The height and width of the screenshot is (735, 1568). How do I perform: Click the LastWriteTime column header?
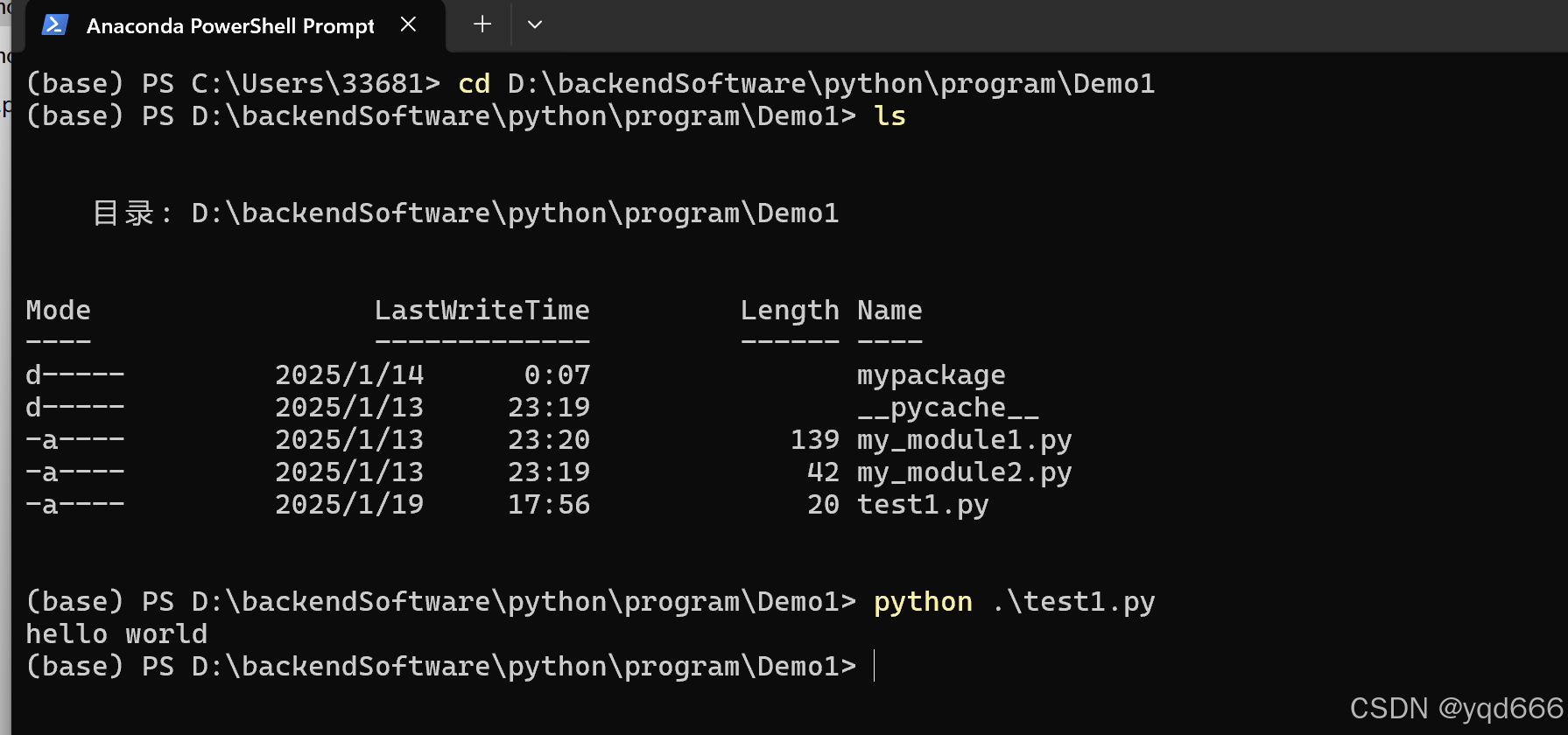(x=482, y=310)
